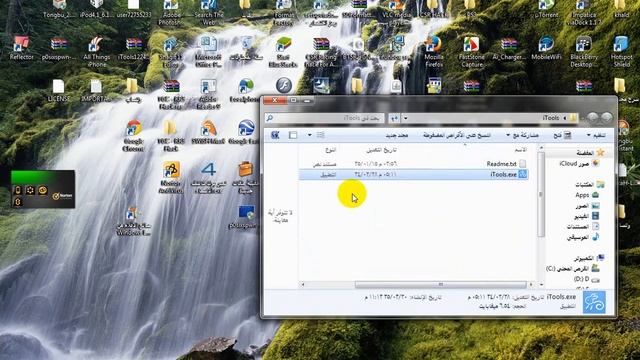Screen dimensions: 640x360
Task: Select Libraries (المكتبات) in the navigation pane
Action: coord(589,184)
